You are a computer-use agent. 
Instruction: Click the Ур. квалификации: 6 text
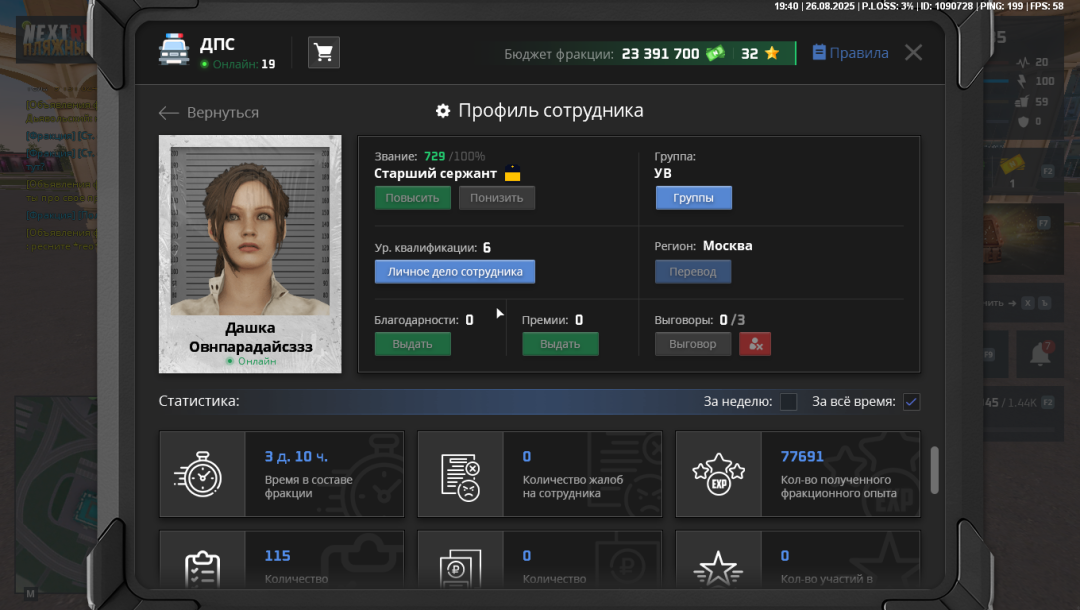pos(433,248)
